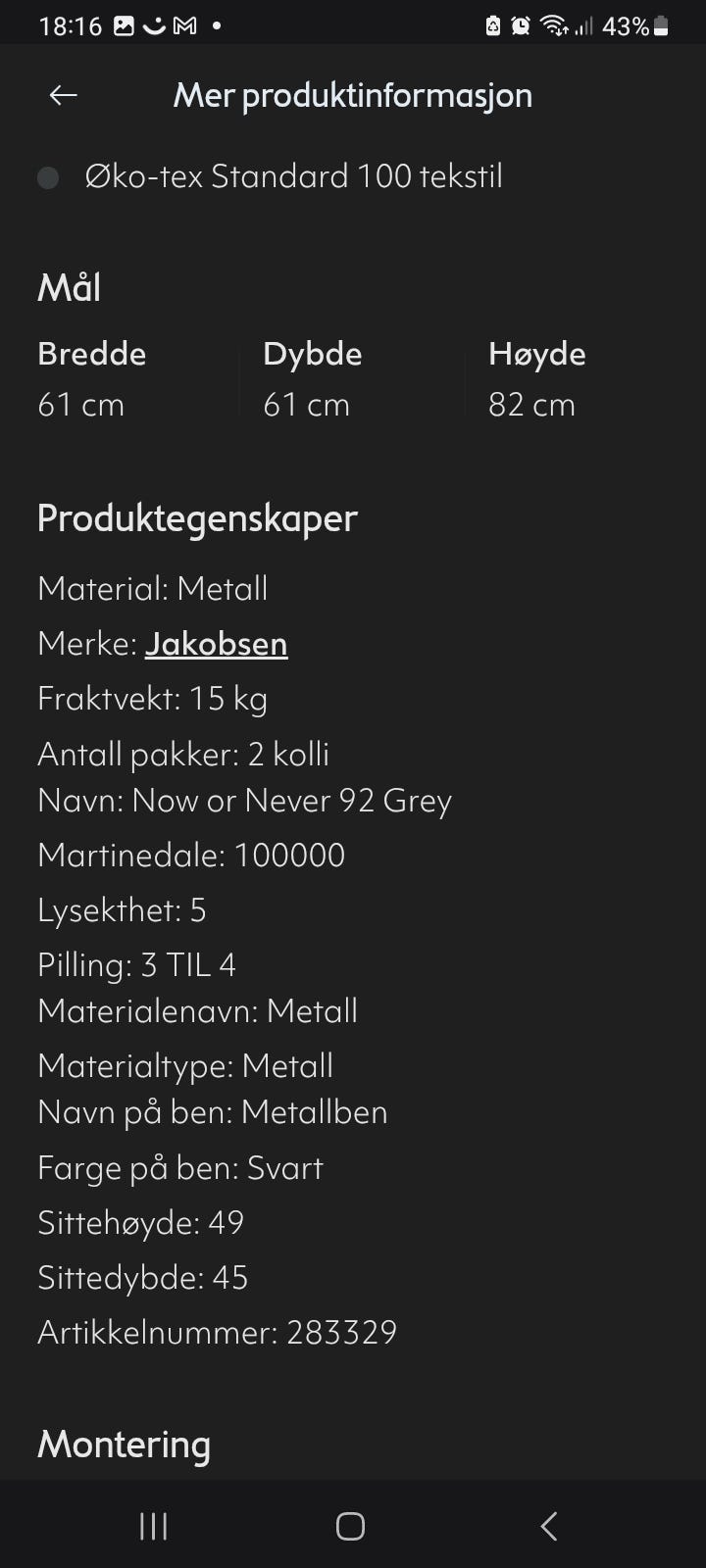Tap the alarm clock status icon
This screenshot has width=706, height=1568.
tap(521, 26)
